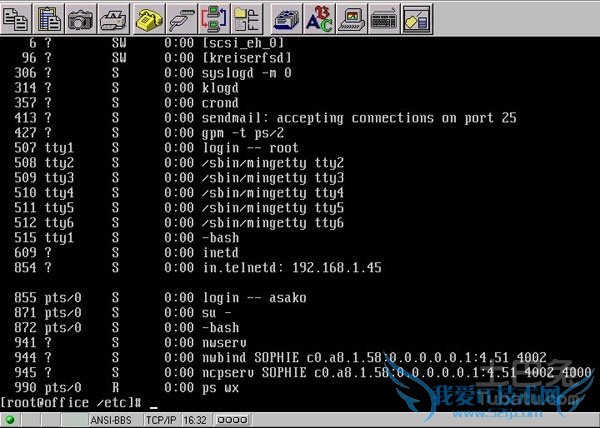Click the [kreiserfsd] process entry

(x=157, y=58)
